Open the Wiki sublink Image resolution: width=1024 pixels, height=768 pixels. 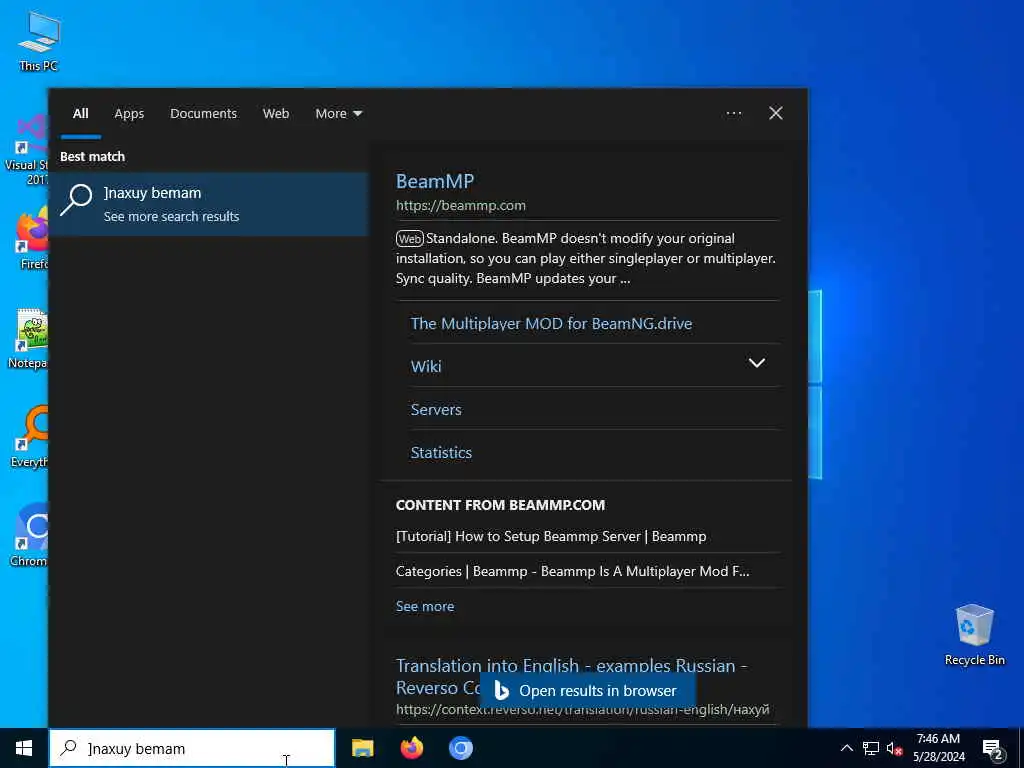[426, 366]
